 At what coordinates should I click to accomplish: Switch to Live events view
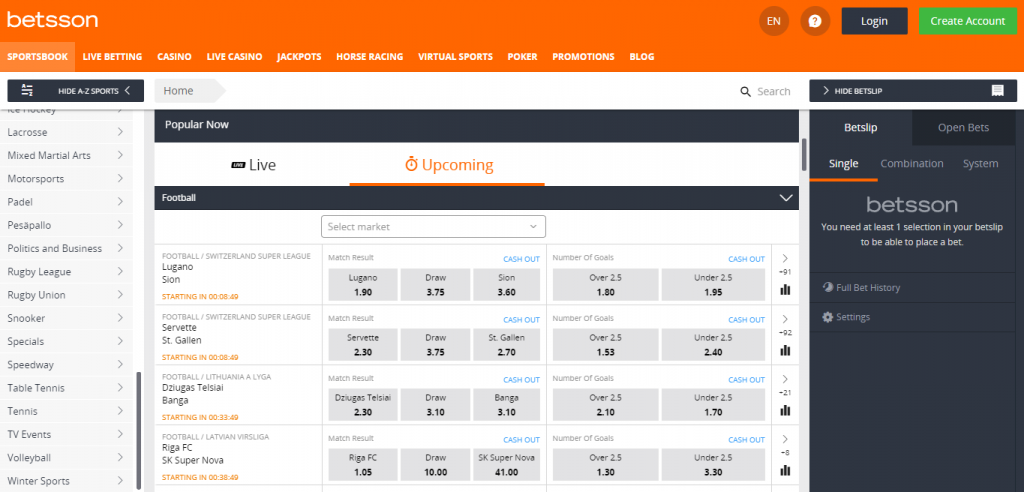point(253,164)
